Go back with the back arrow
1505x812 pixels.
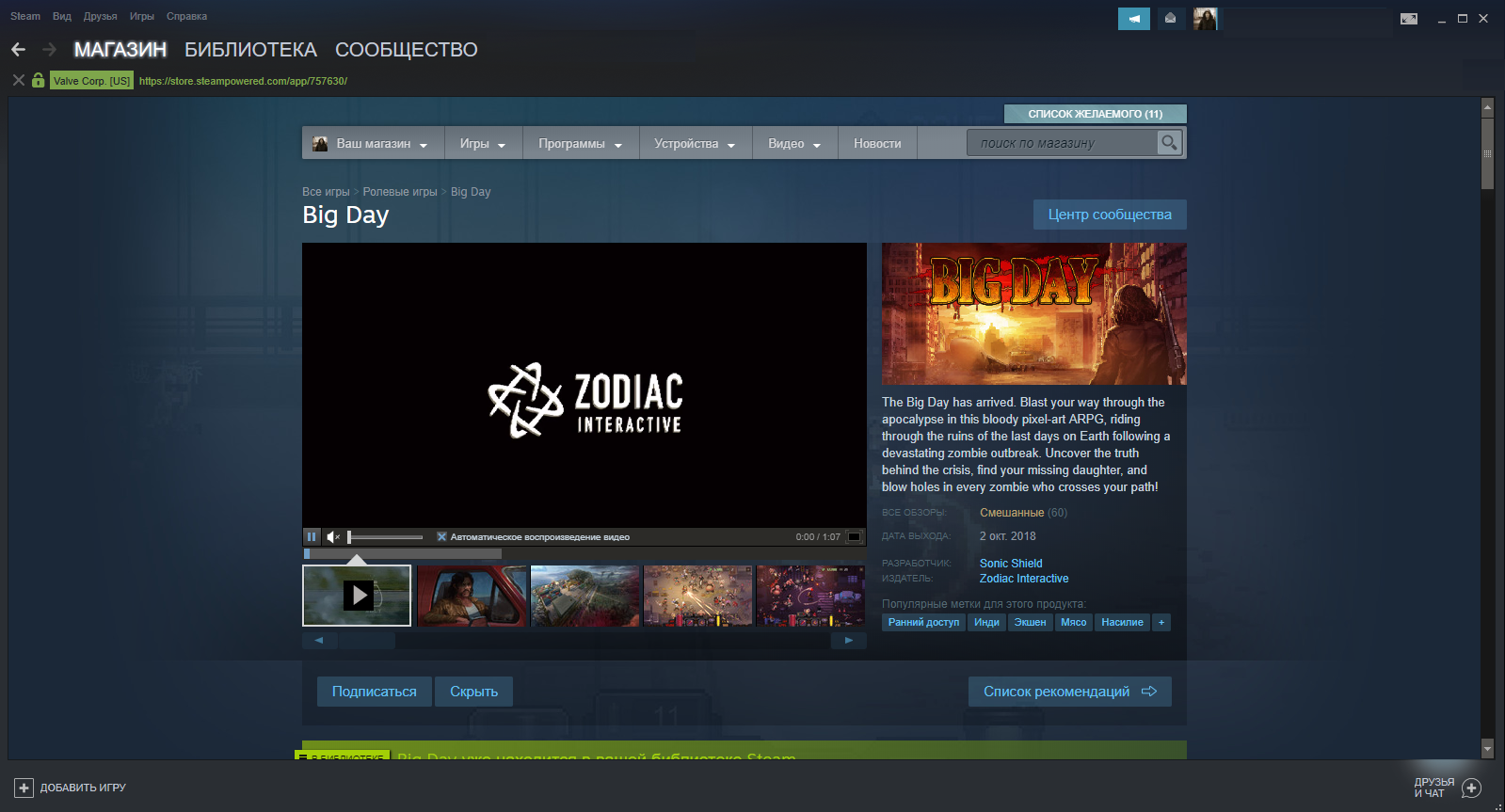18,49
